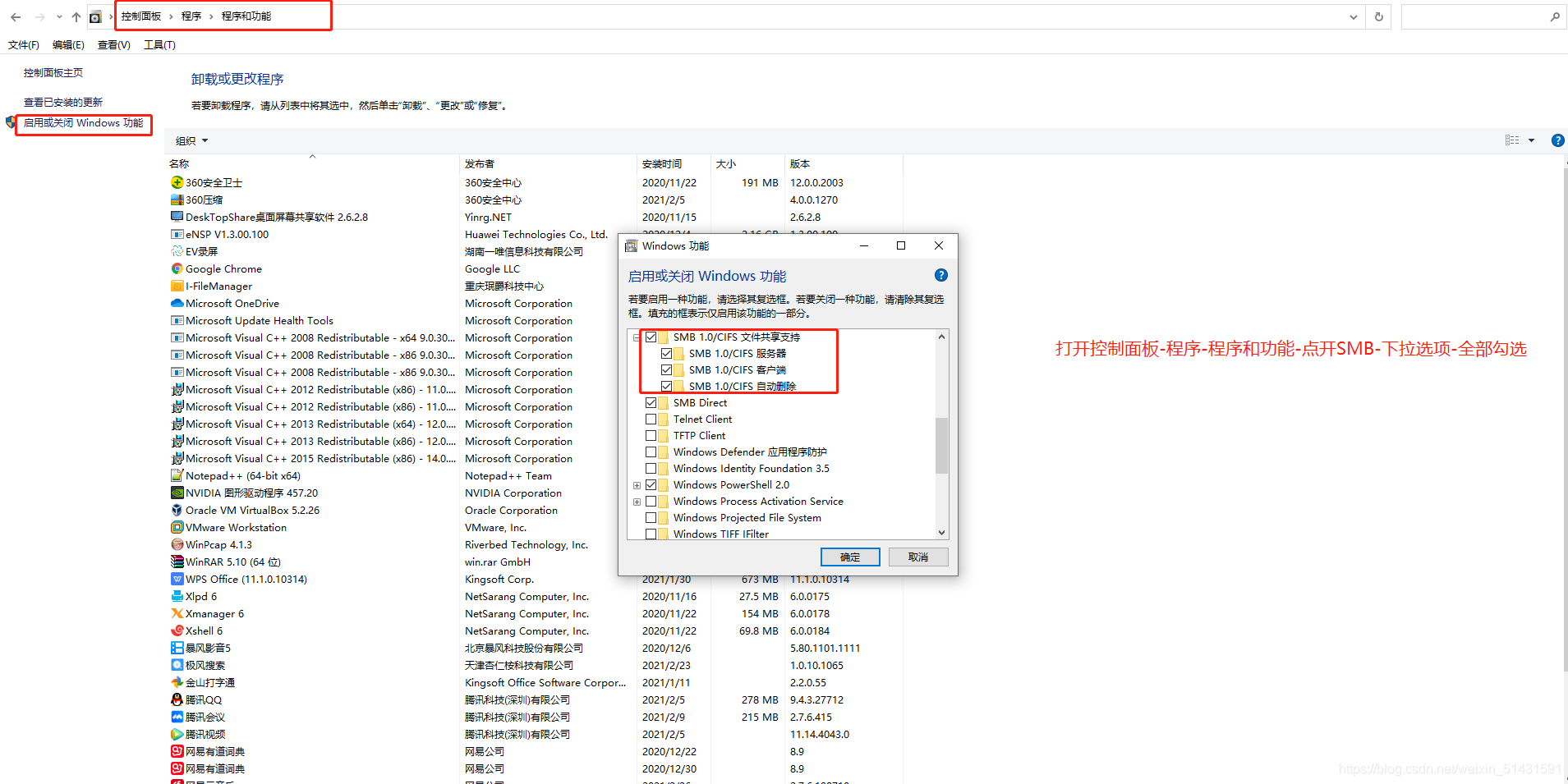Click the Xlpd 6 icon
The image size is (1568, 784).
coord(177,596)
